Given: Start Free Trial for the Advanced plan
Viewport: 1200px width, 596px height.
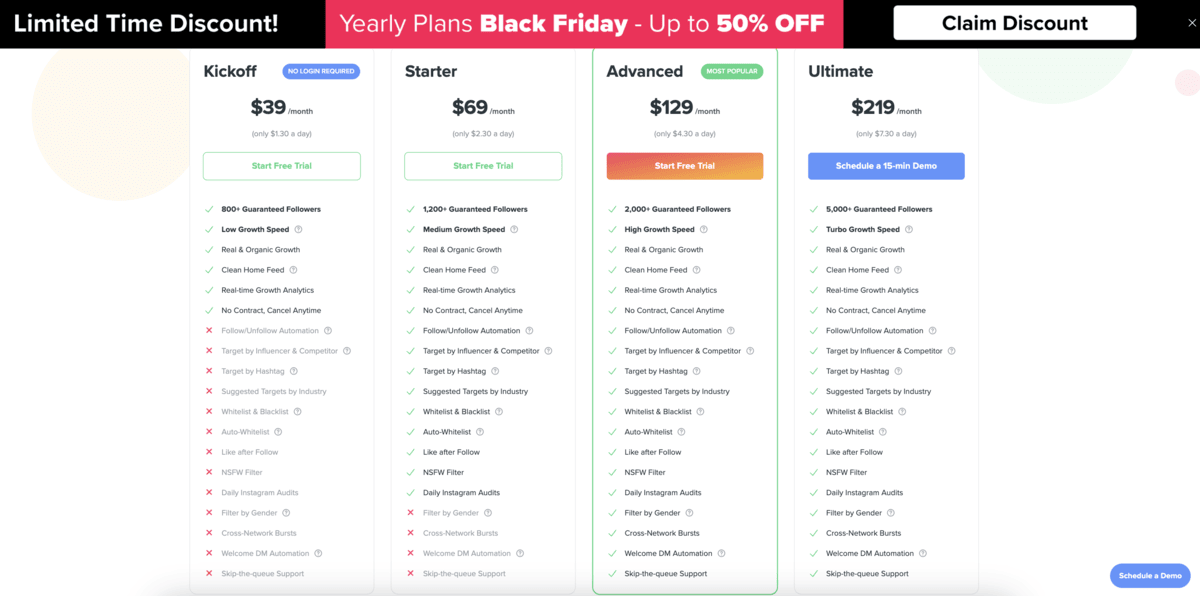Looking at the screenshot, I should click(x=684, y=166).
